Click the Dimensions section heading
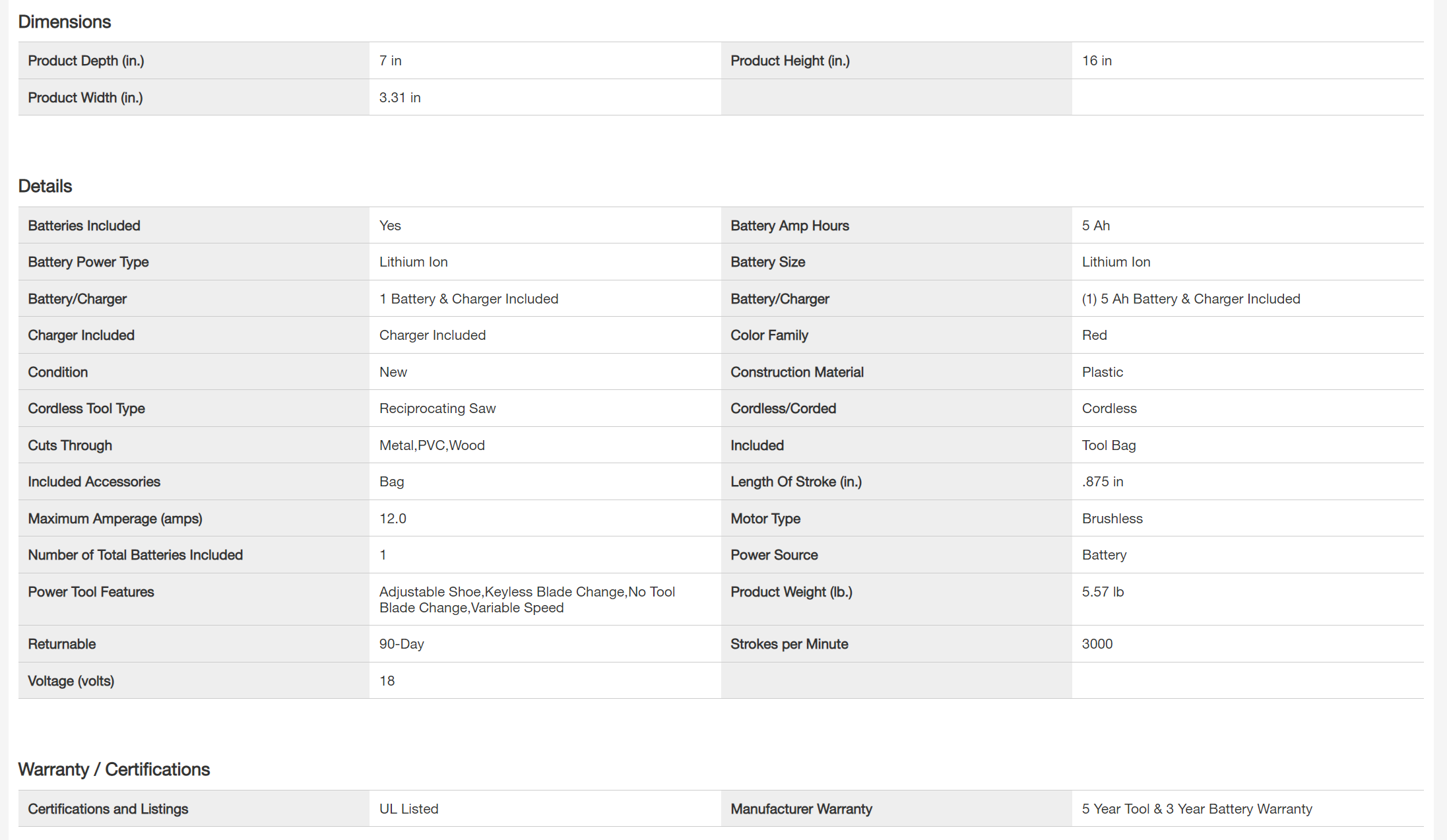Screen dimensions: 1447x840 pyautogui.click(x=64, y=22)
